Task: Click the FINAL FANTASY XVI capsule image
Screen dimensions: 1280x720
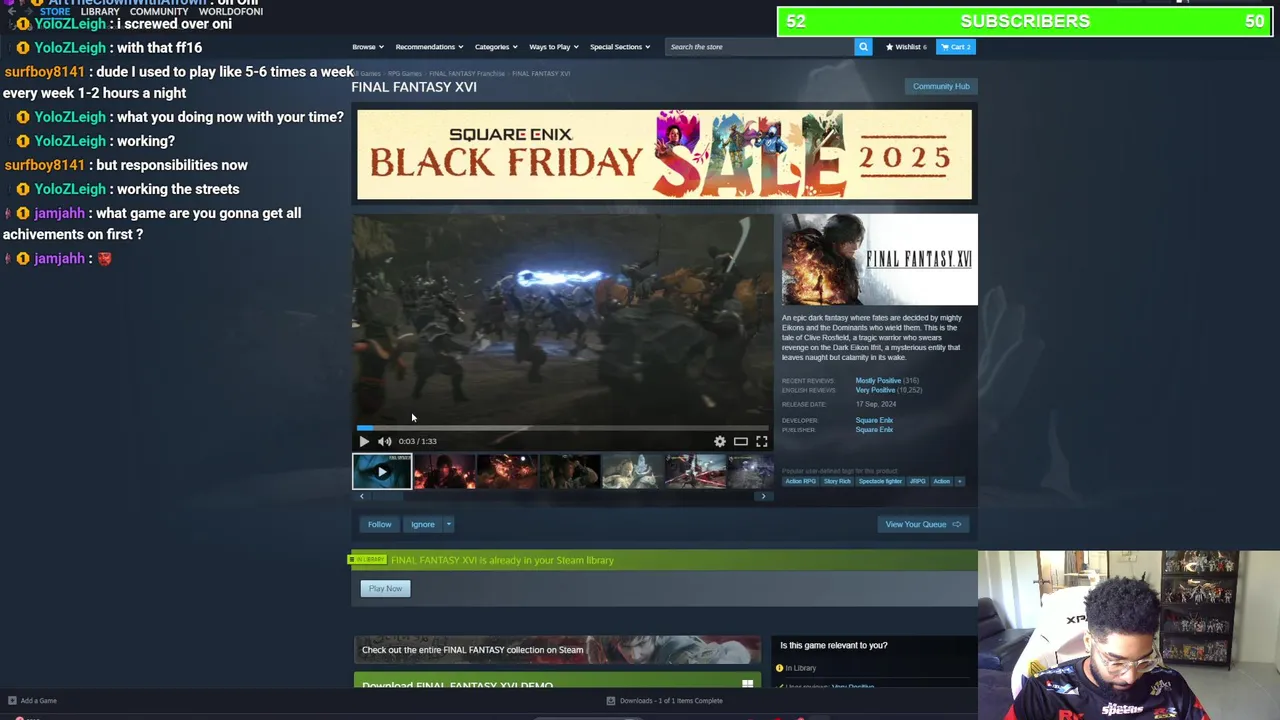Action: tap(879, 259)
